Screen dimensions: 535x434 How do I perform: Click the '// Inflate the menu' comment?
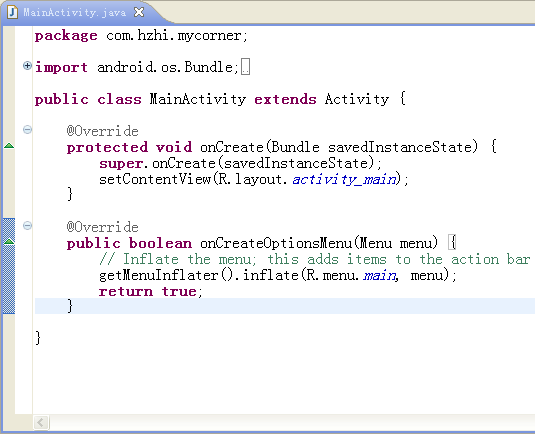click(314, 259)
